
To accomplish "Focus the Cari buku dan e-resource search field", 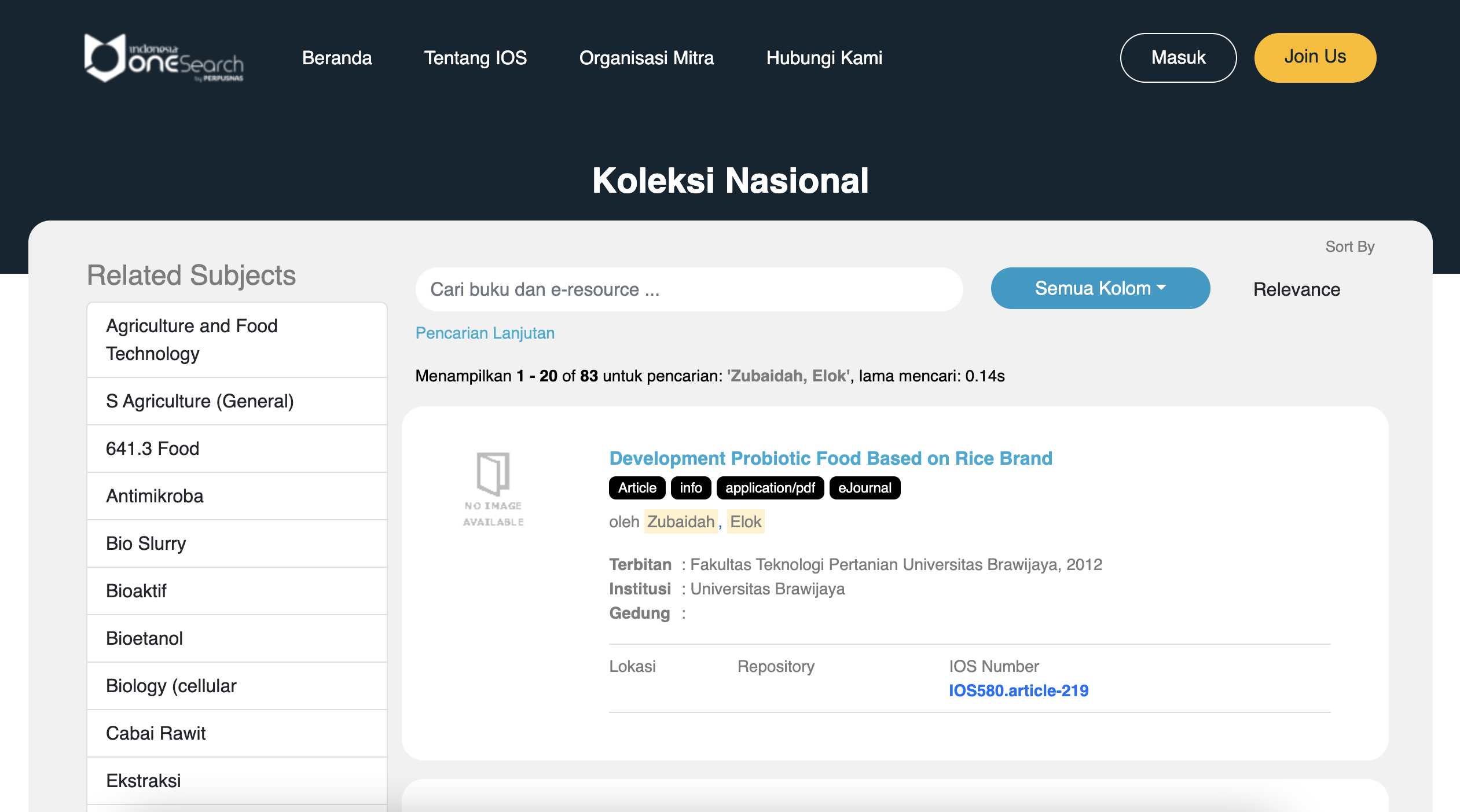I will [689, 289].
